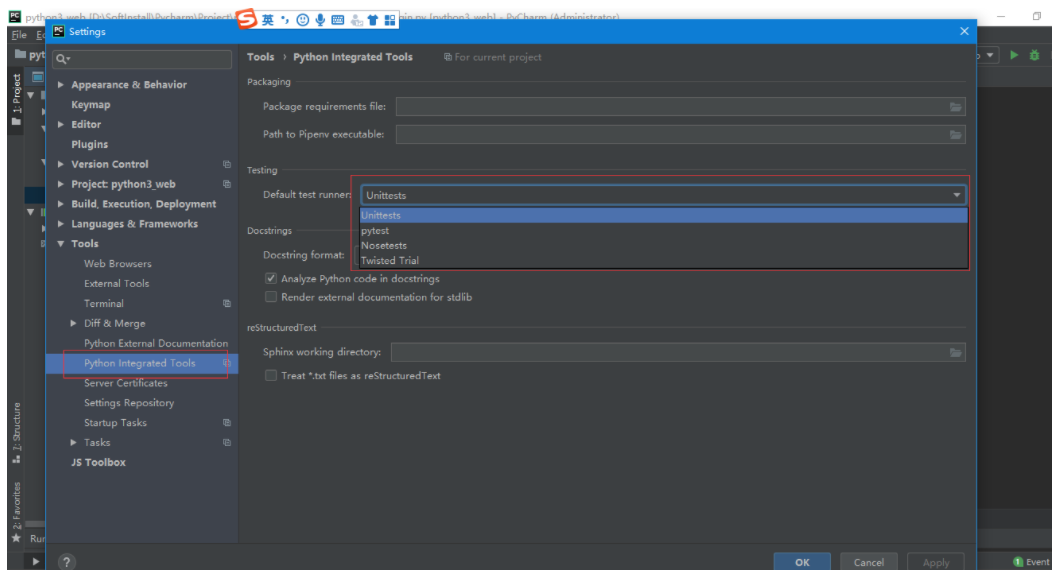This screenshot has height=583, width=1063.
Task: Select Keymap settings
Action: pyautogui.click(x=91, y=104)
